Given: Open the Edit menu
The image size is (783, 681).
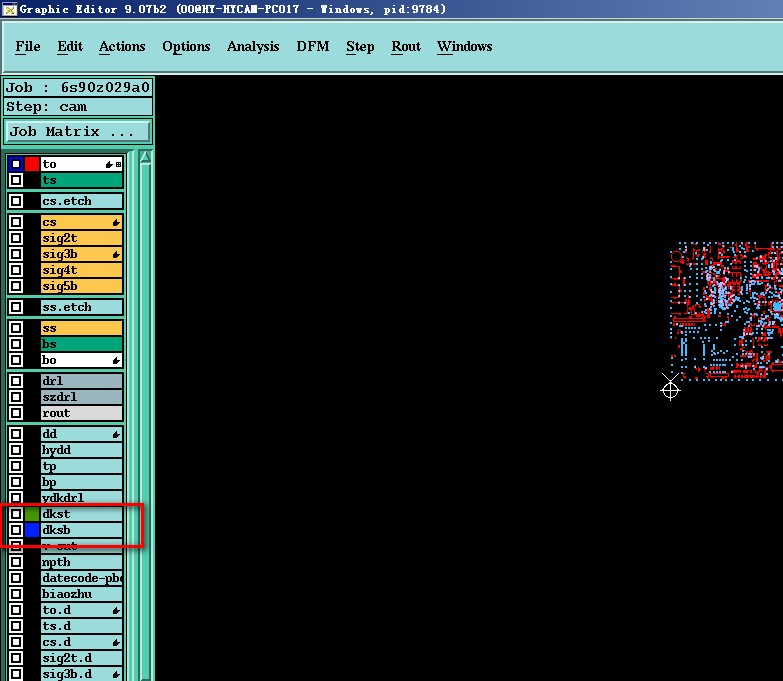Looking at the screenshot, I should [x=70, y=46].
